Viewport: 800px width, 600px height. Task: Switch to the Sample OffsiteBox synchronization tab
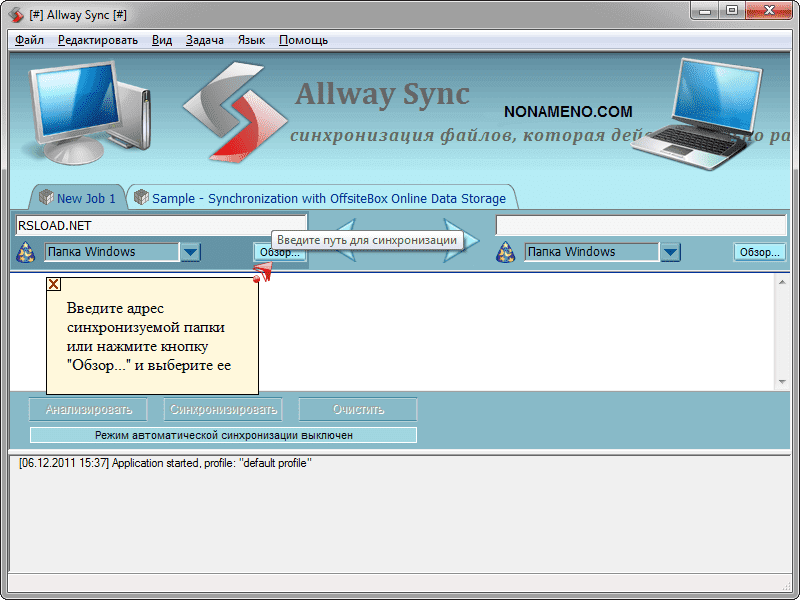click(x=320, y=198)
